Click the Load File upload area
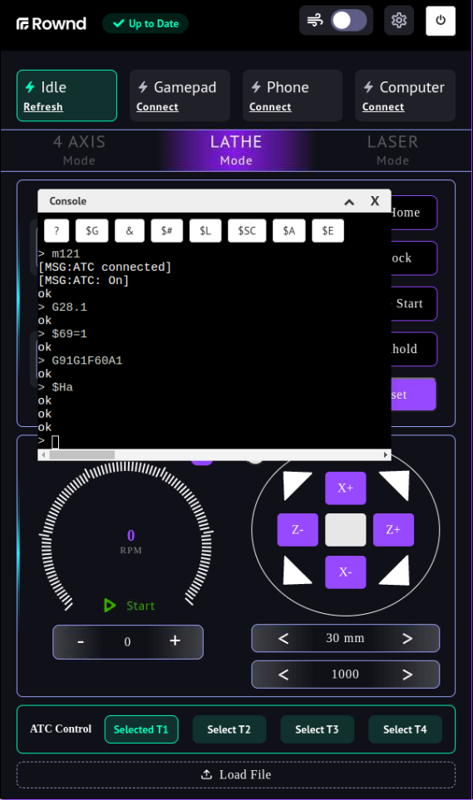 (x=236, y=774)
